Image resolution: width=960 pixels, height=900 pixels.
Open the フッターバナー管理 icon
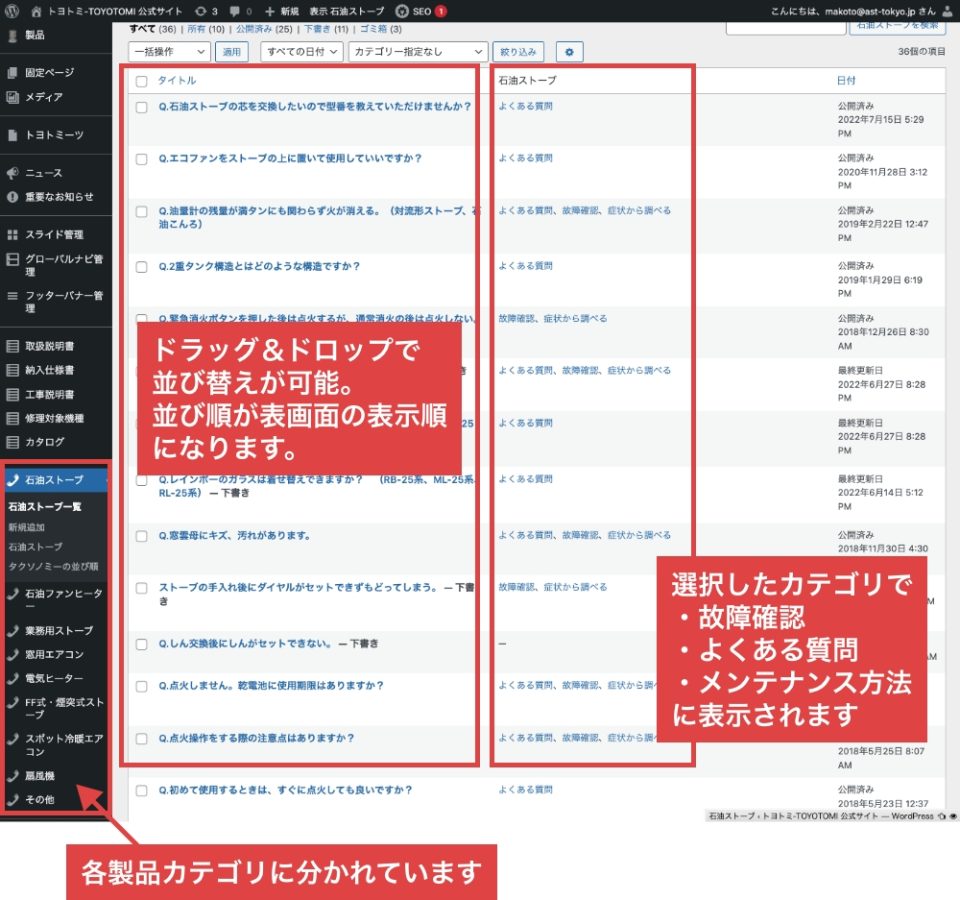click(x=12, y=296)
